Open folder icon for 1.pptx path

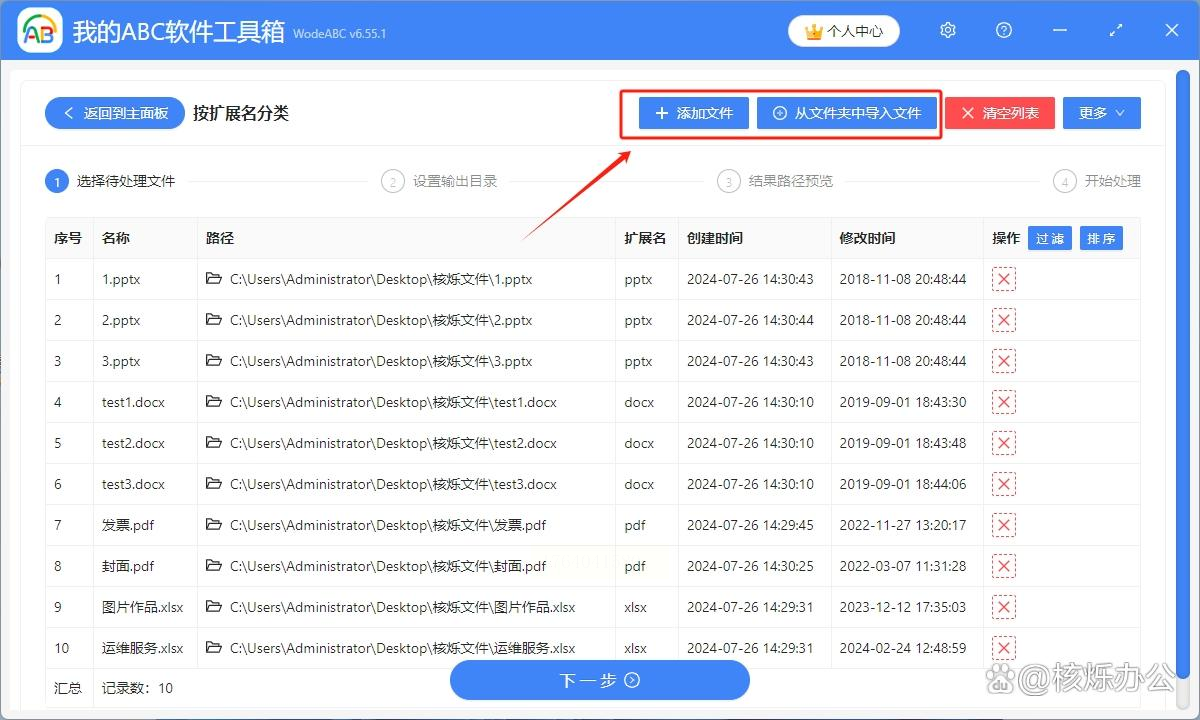(213, 279)
